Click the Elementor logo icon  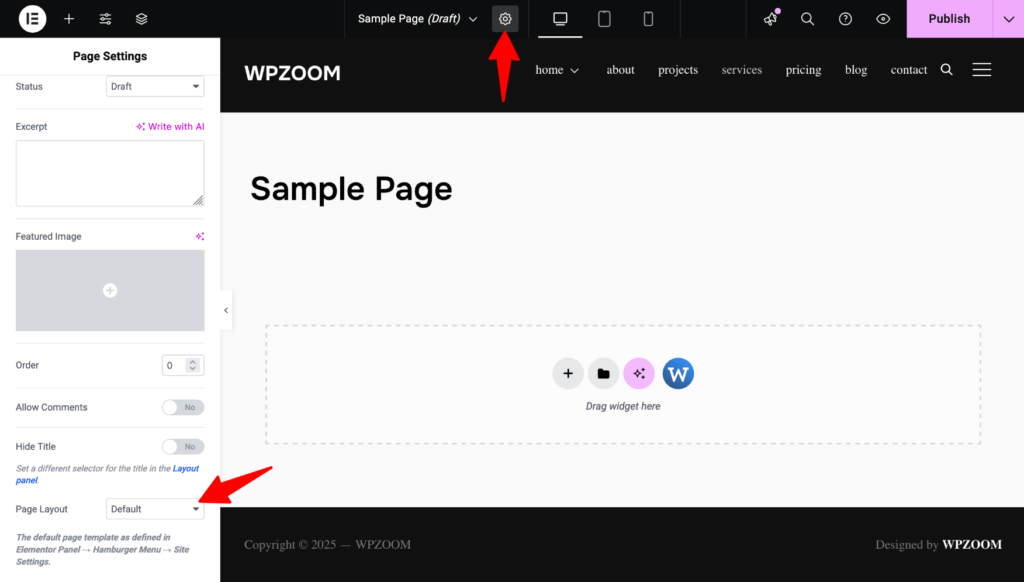tap(32, 19)
